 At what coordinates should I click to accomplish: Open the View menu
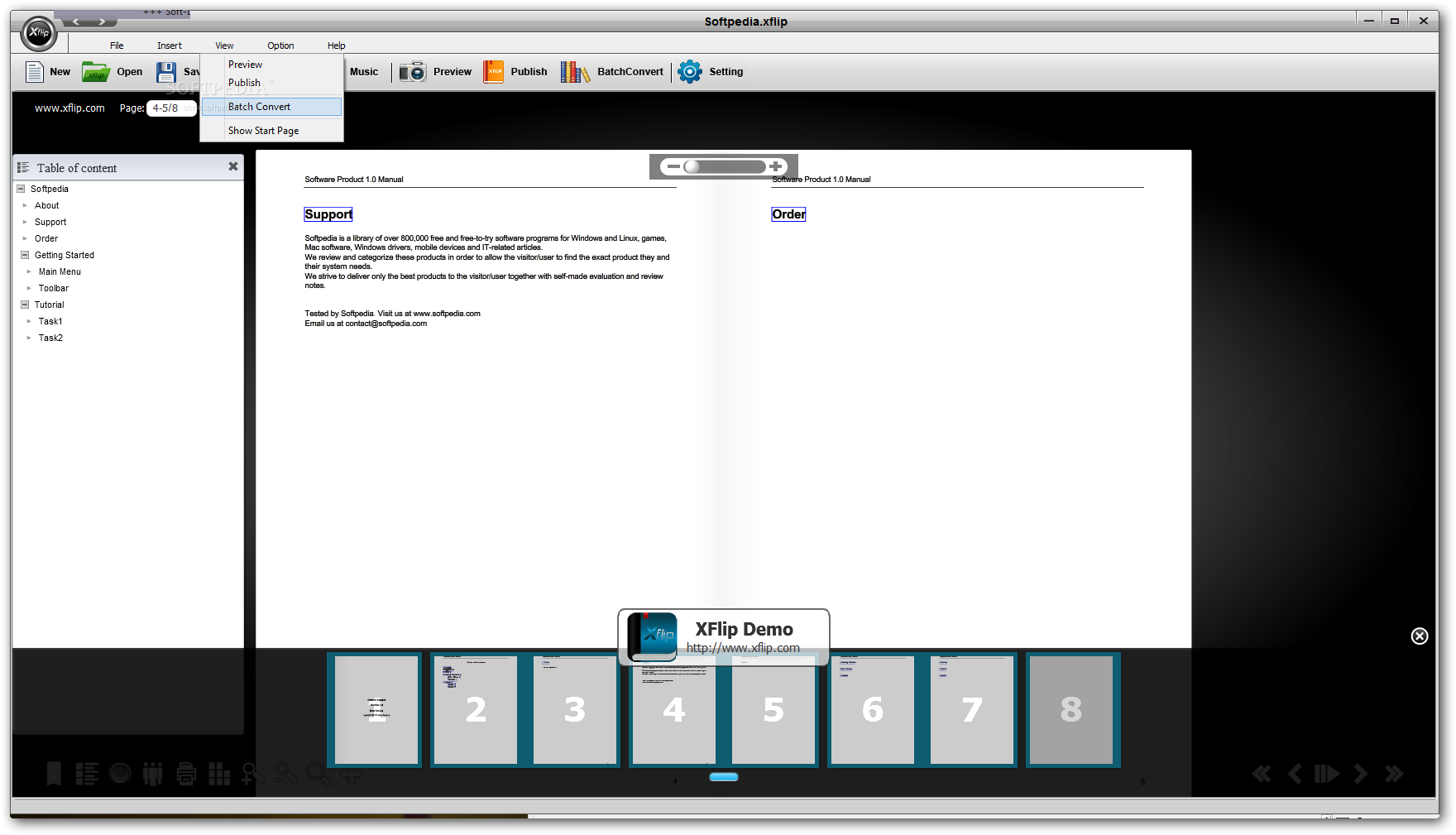[224, 46]
